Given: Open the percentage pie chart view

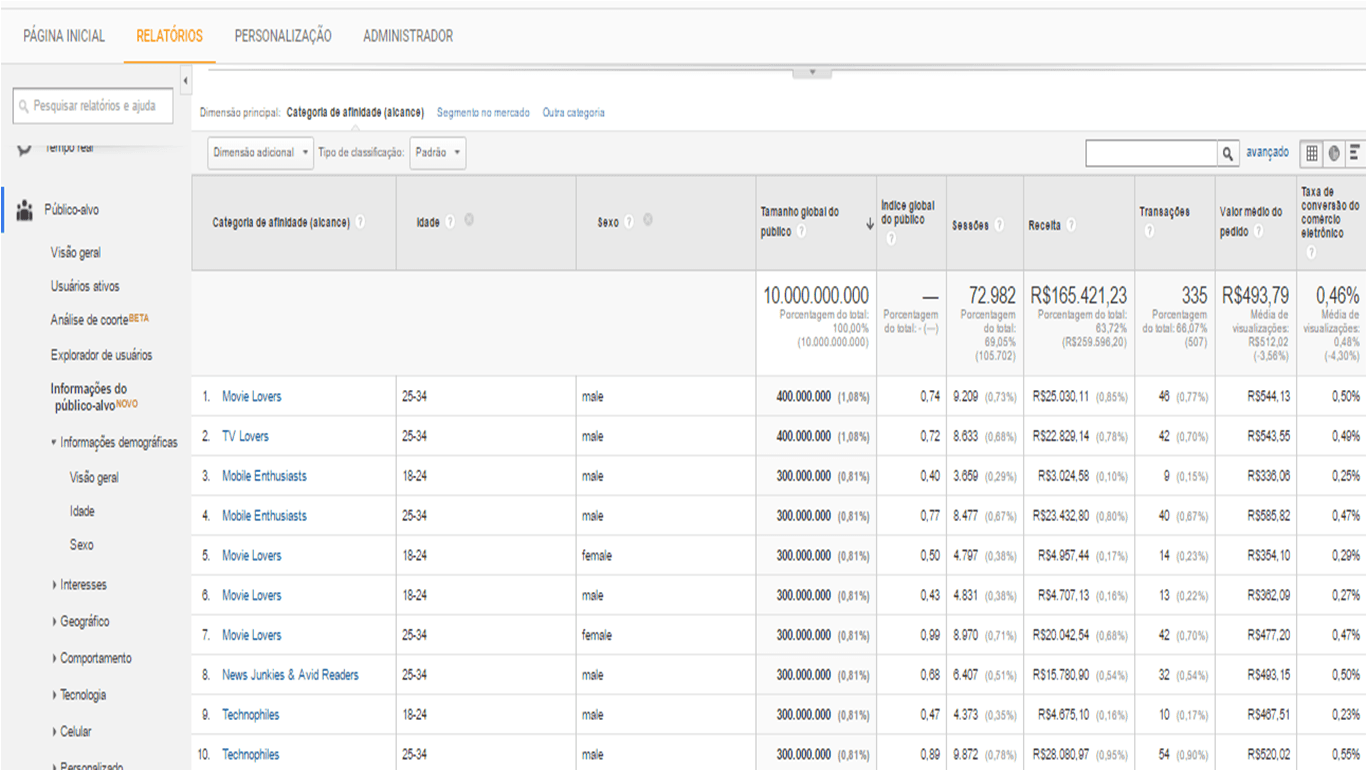Looking at the screenshot, I should pyautogui.click(x=1334, y=152).
